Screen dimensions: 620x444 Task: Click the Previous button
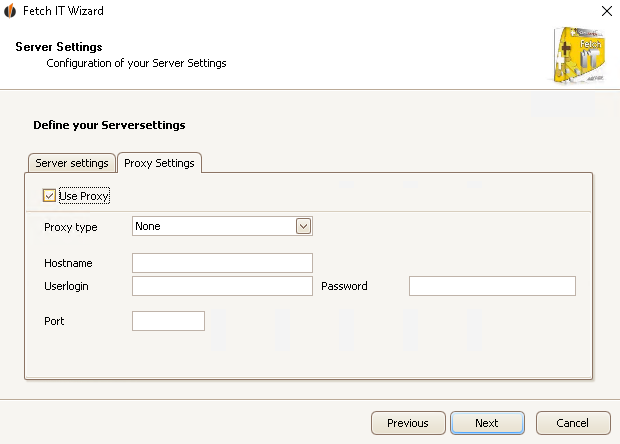[408, 423]
